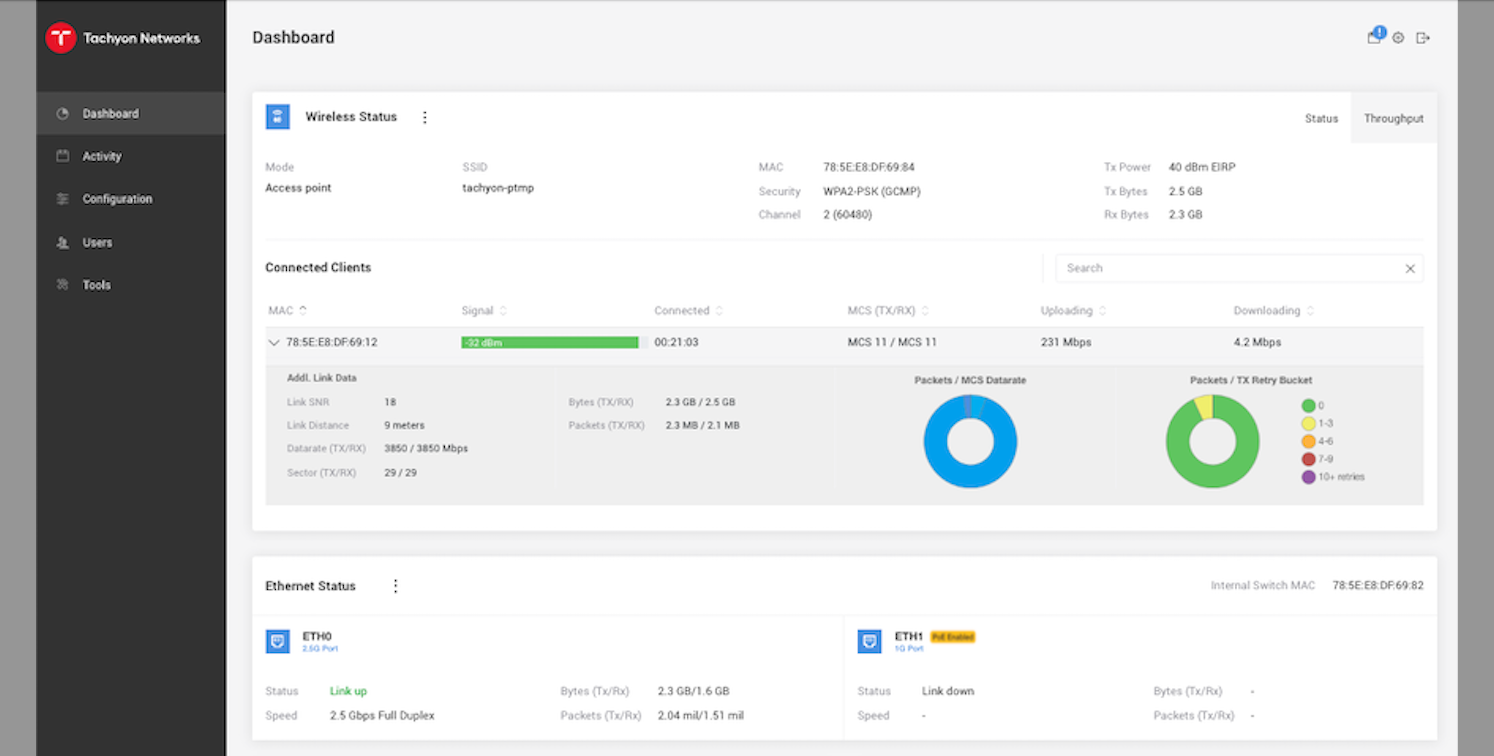The image size is (1494, 756).
Task: Clear the search field with X icon
Action: coord(1410,268)
